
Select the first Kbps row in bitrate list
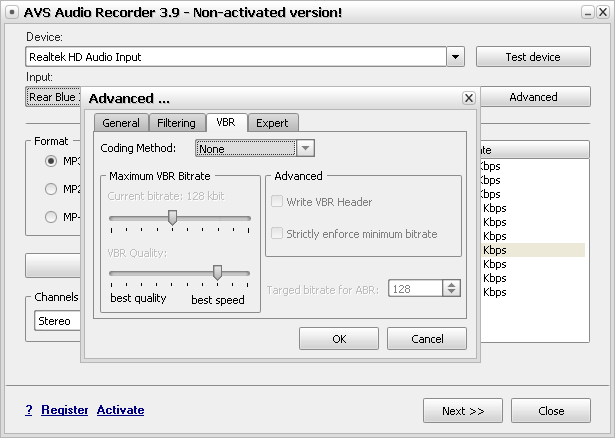[x=533, y=166]
